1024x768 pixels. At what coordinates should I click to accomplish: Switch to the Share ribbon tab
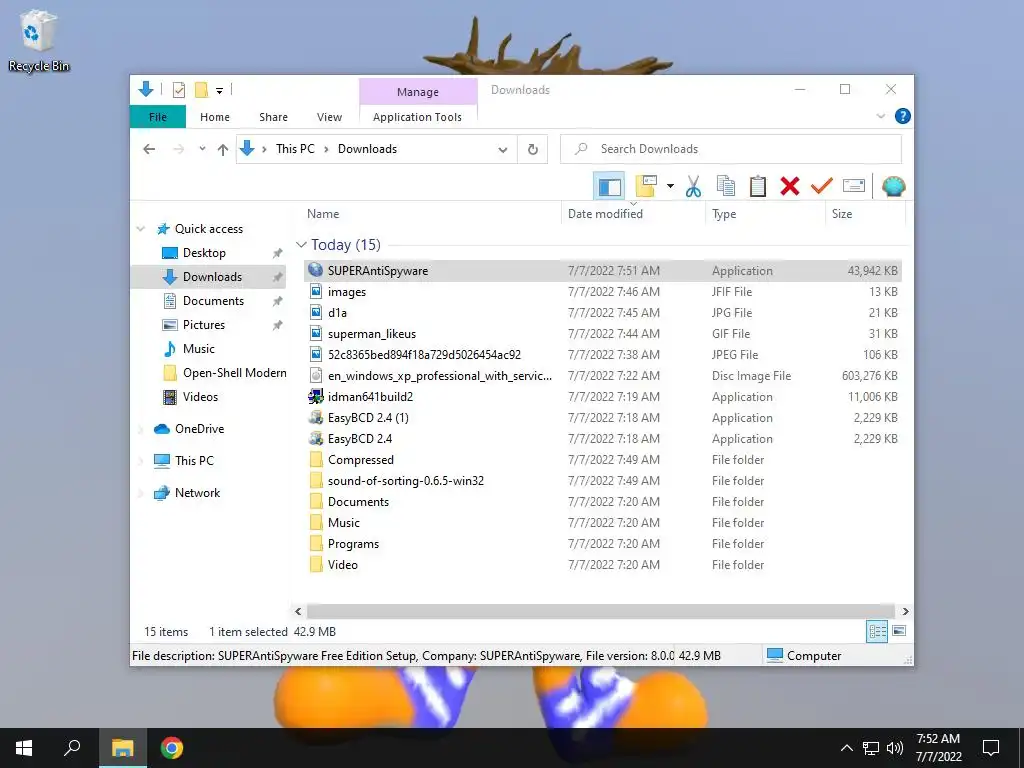[x=273, y=117]
